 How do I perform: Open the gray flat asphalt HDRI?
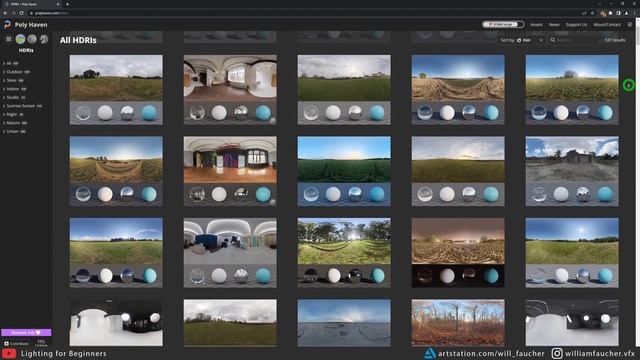pyautogui.click(x=344, y=323)
